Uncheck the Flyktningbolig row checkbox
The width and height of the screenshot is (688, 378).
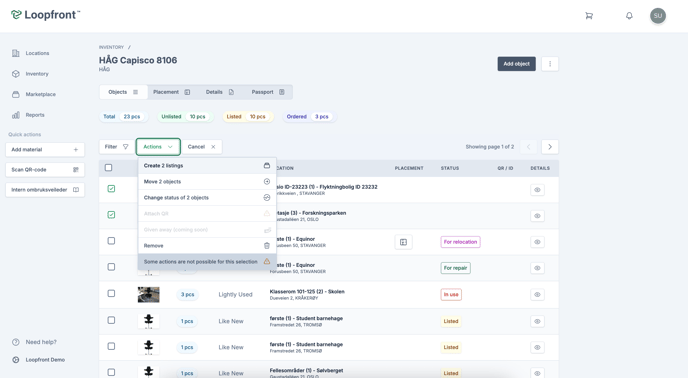(x=111, y=189)
